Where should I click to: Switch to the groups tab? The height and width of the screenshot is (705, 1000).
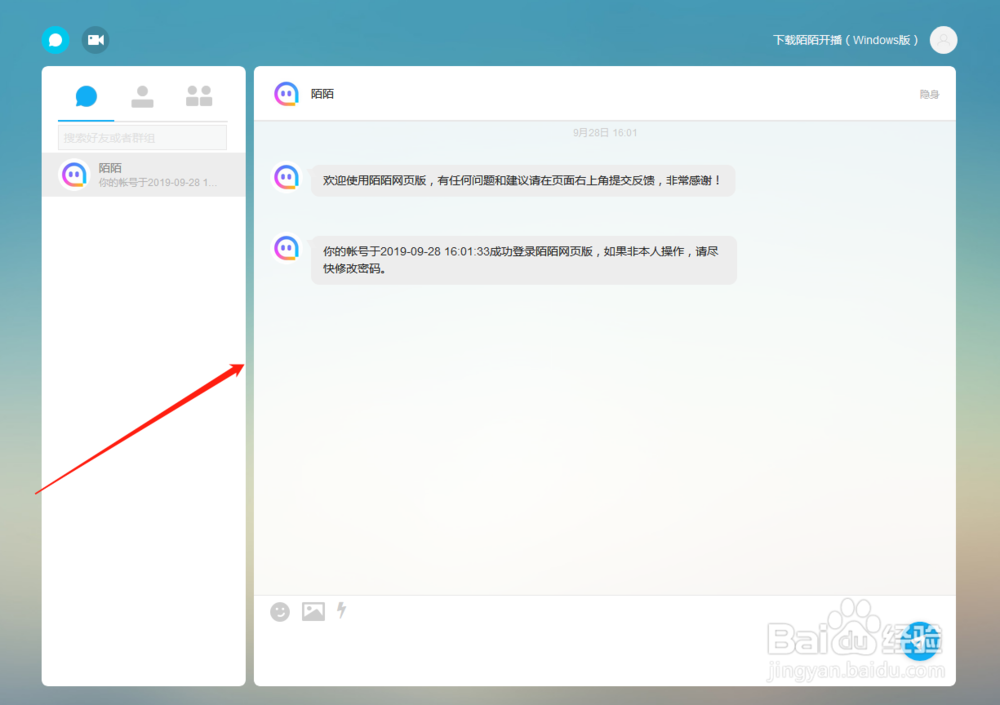coord(199,96)
